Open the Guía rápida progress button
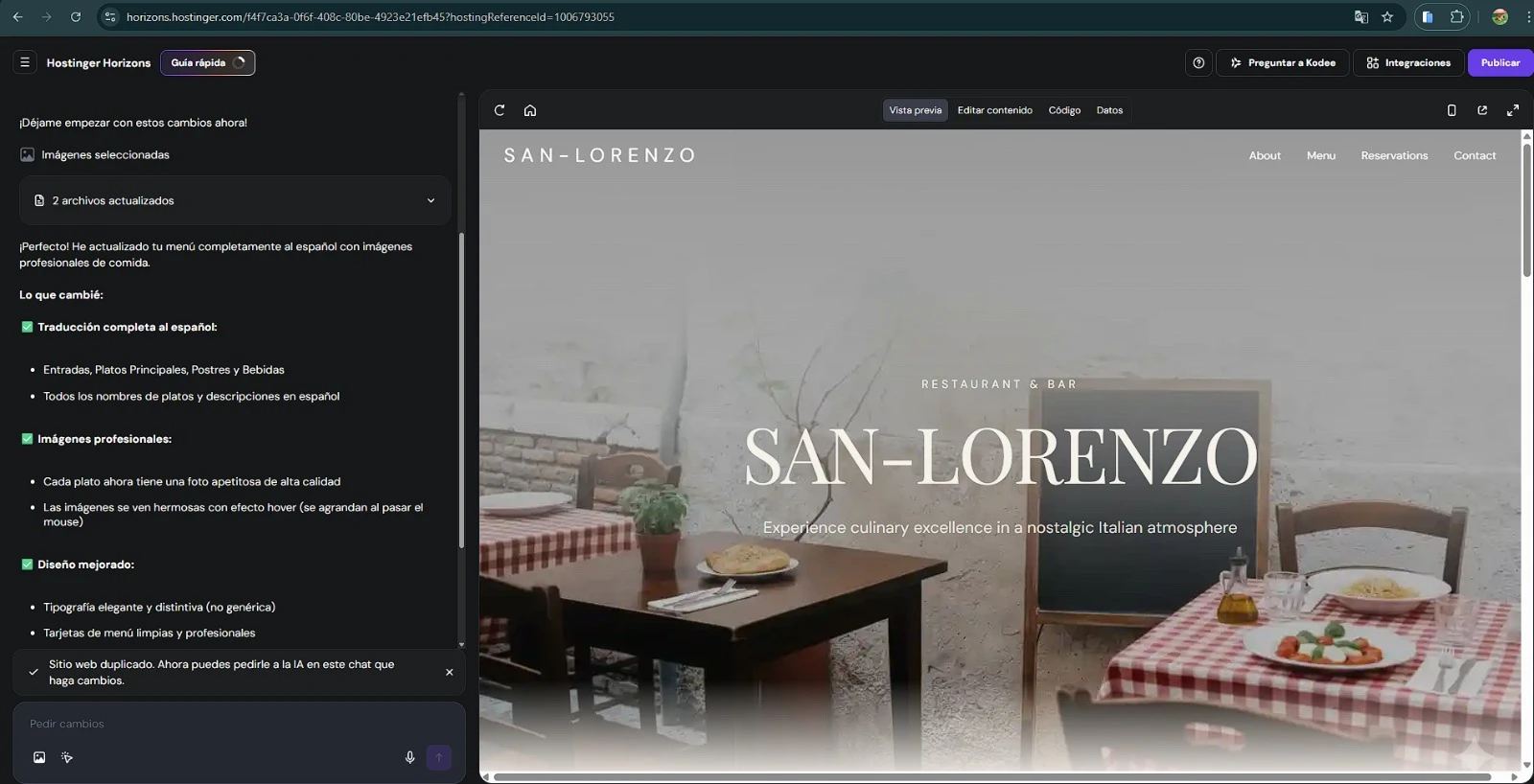The width and height of the screenshot is (1534, 784). click(207, 62)
